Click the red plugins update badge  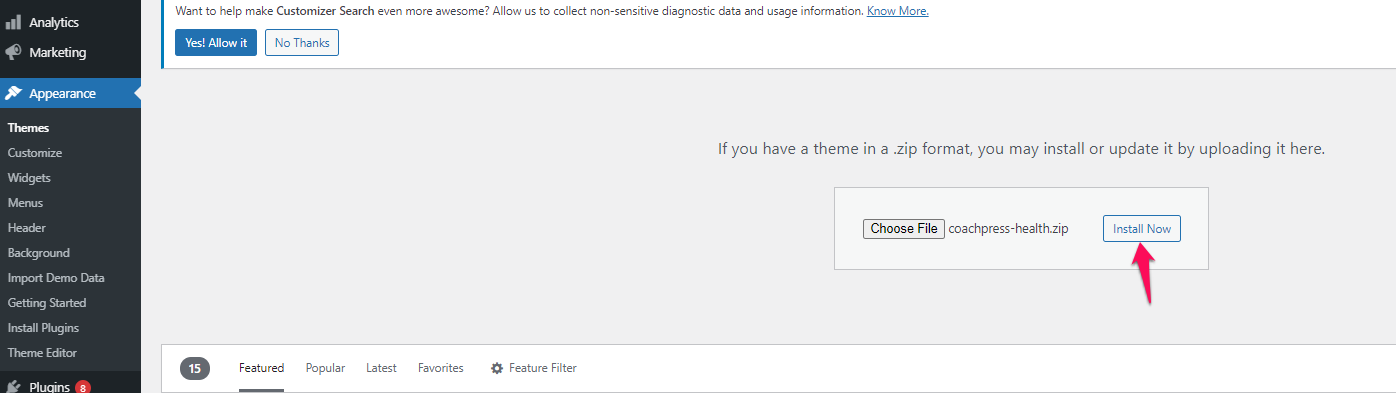click(83, 387)
